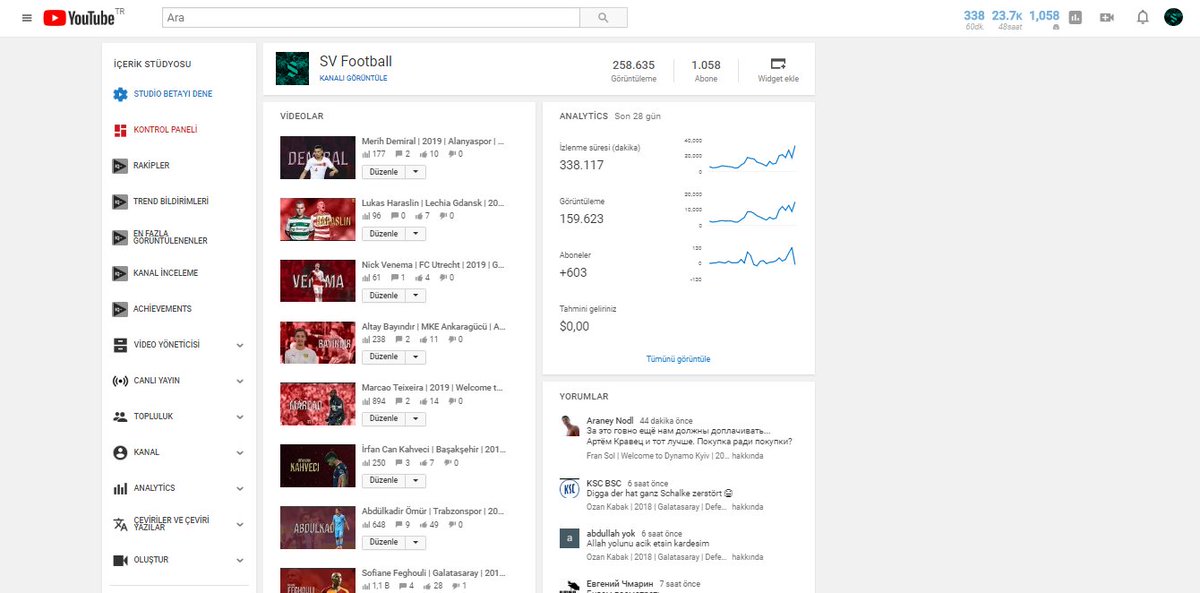Screen dimensions: 1200x593
Task: Expand the Oluştur section chevron
Action: pos(240,560)
